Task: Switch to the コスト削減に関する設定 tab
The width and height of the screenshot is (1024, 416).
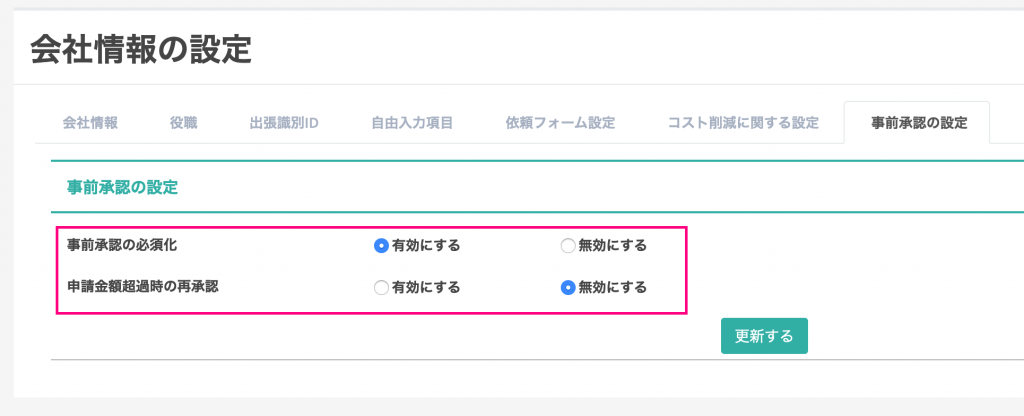Action: coord(743,123)
